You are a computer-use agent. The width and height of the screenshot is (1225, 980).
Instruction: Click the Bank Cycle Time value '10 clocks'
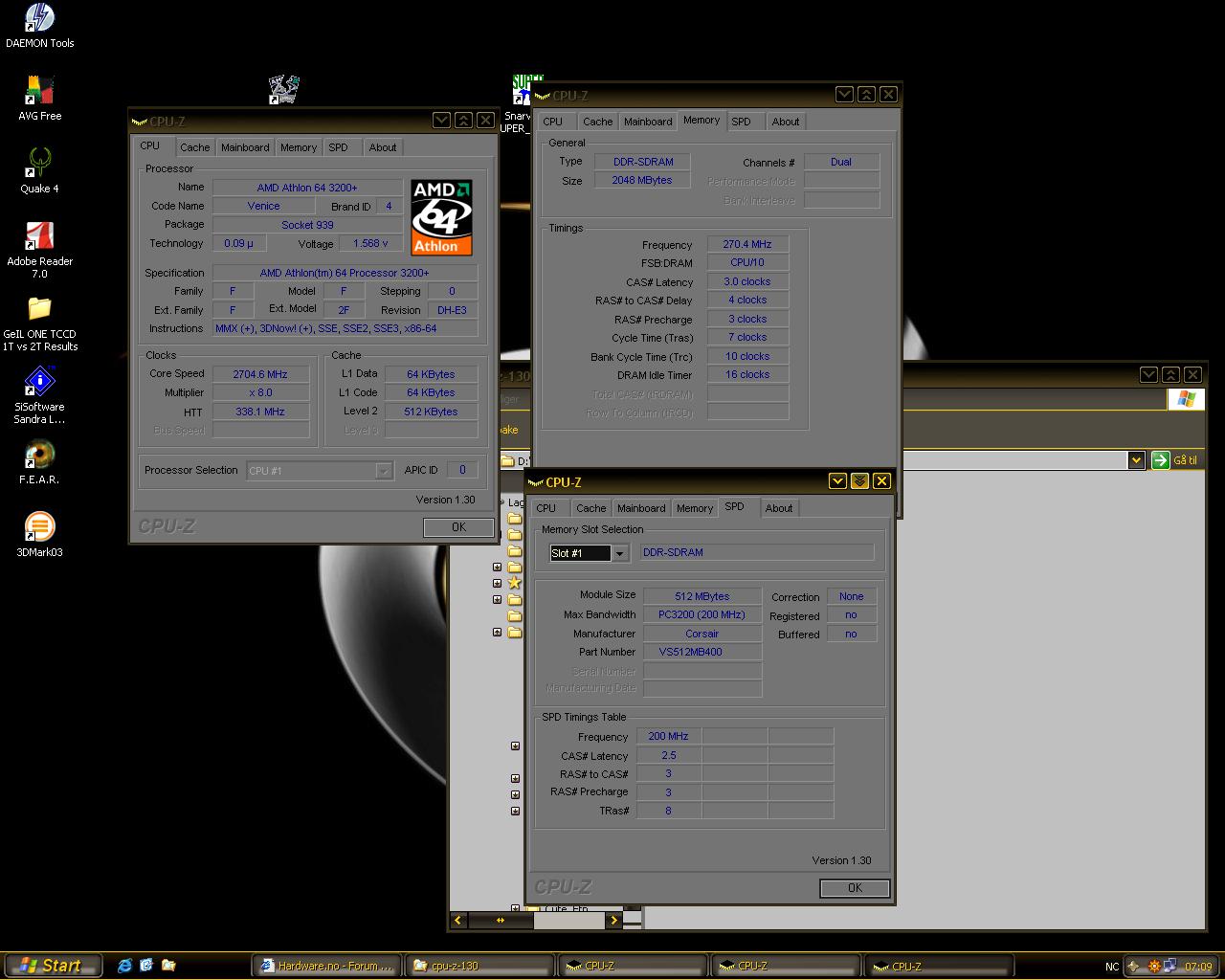click(x=747, y=356)
